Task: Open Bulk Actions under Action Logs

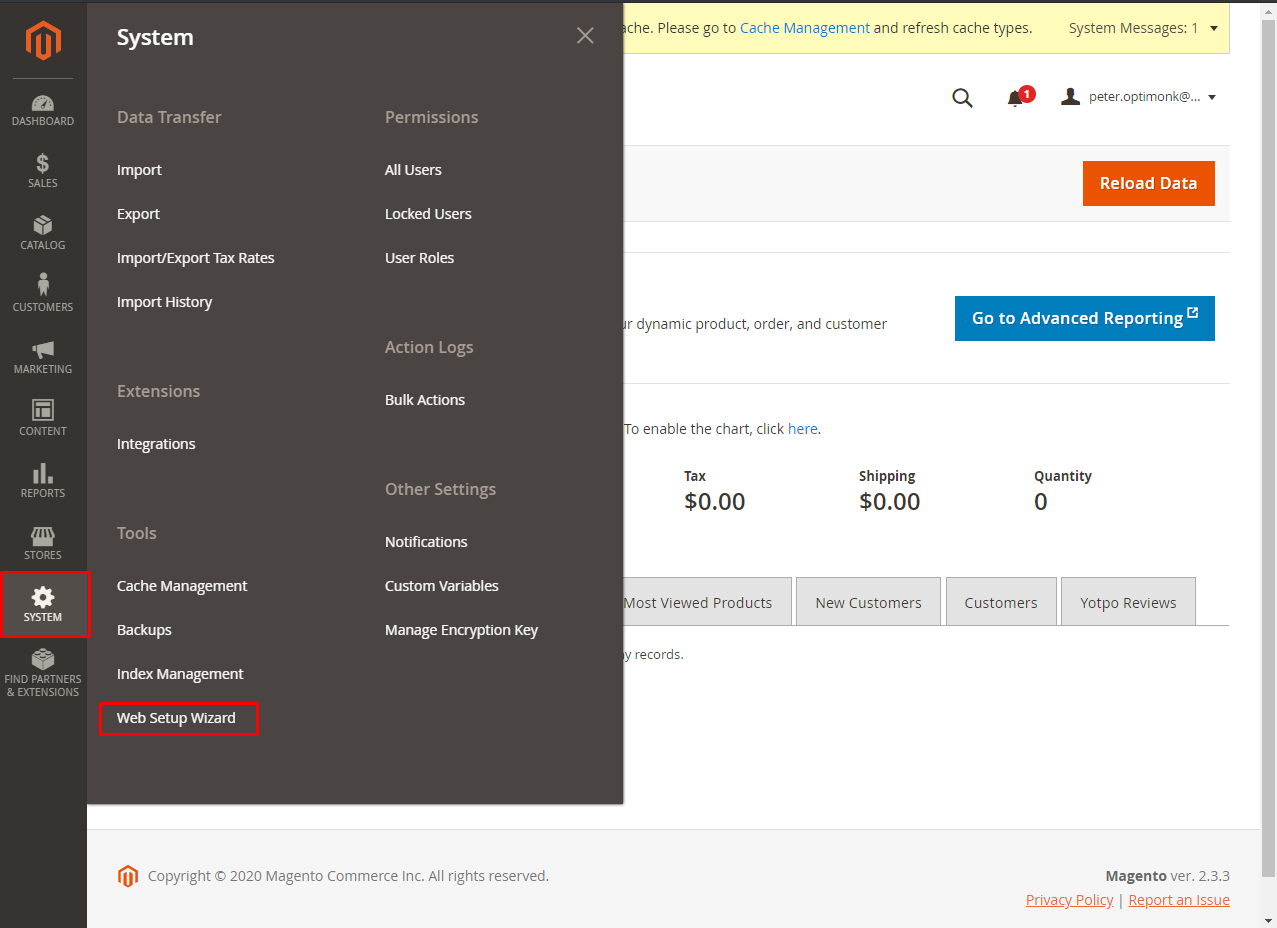Action: tap(425, 400)
